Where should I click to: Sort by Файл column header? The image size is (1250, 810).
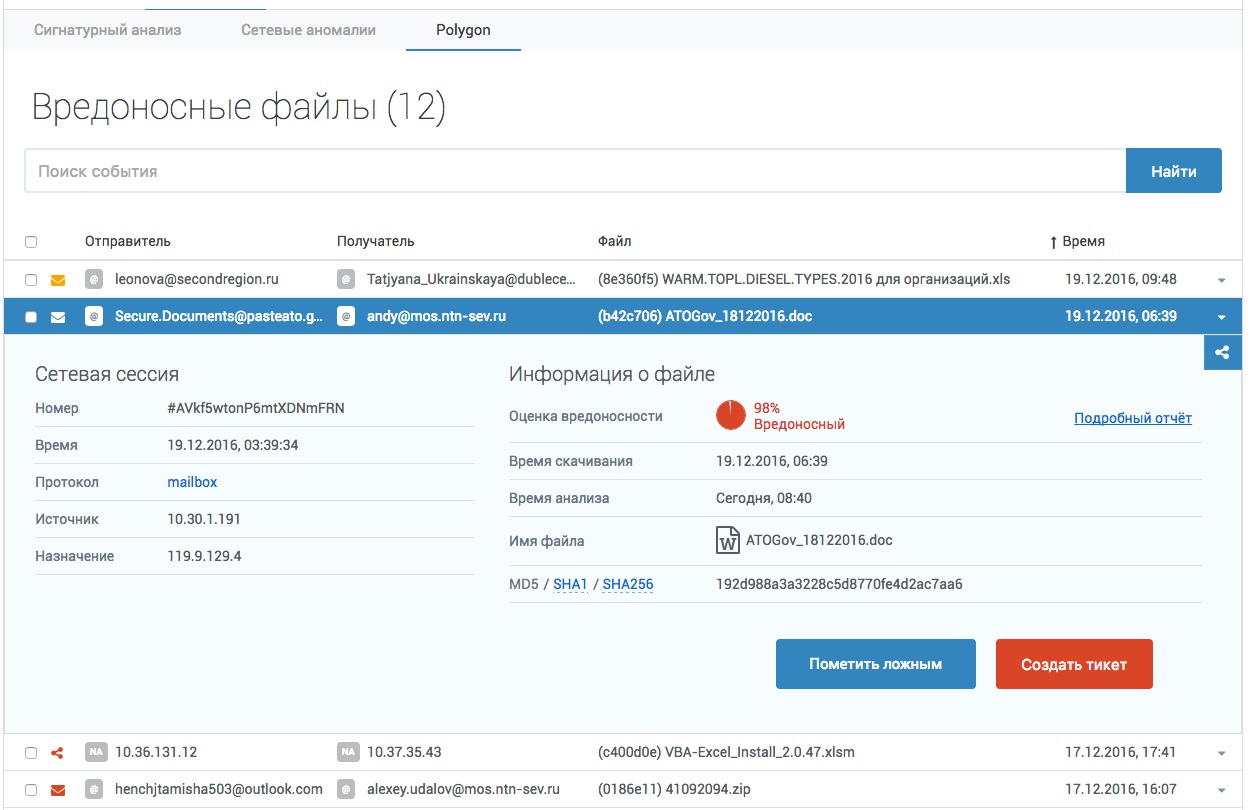[x=614, y=241]
